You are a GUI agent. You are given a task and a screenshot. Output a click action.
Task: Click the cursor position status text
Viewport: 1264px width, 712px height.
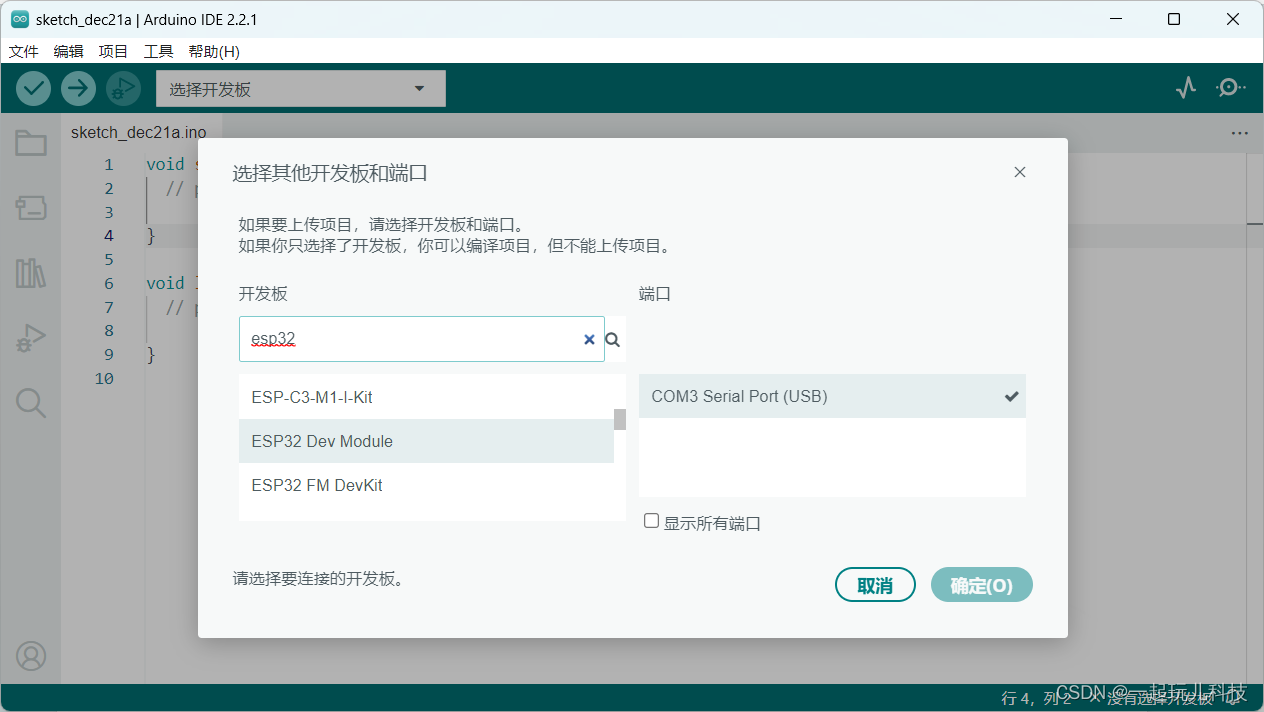tap(1035, 698)
